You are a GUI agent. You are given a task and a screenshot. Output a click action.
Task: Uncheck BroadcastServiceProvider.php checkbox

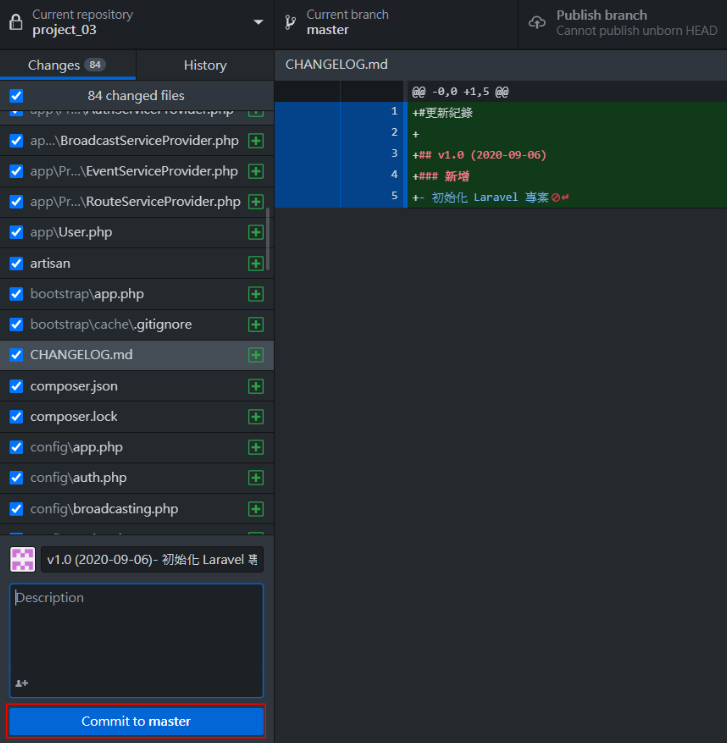point(17,141)
